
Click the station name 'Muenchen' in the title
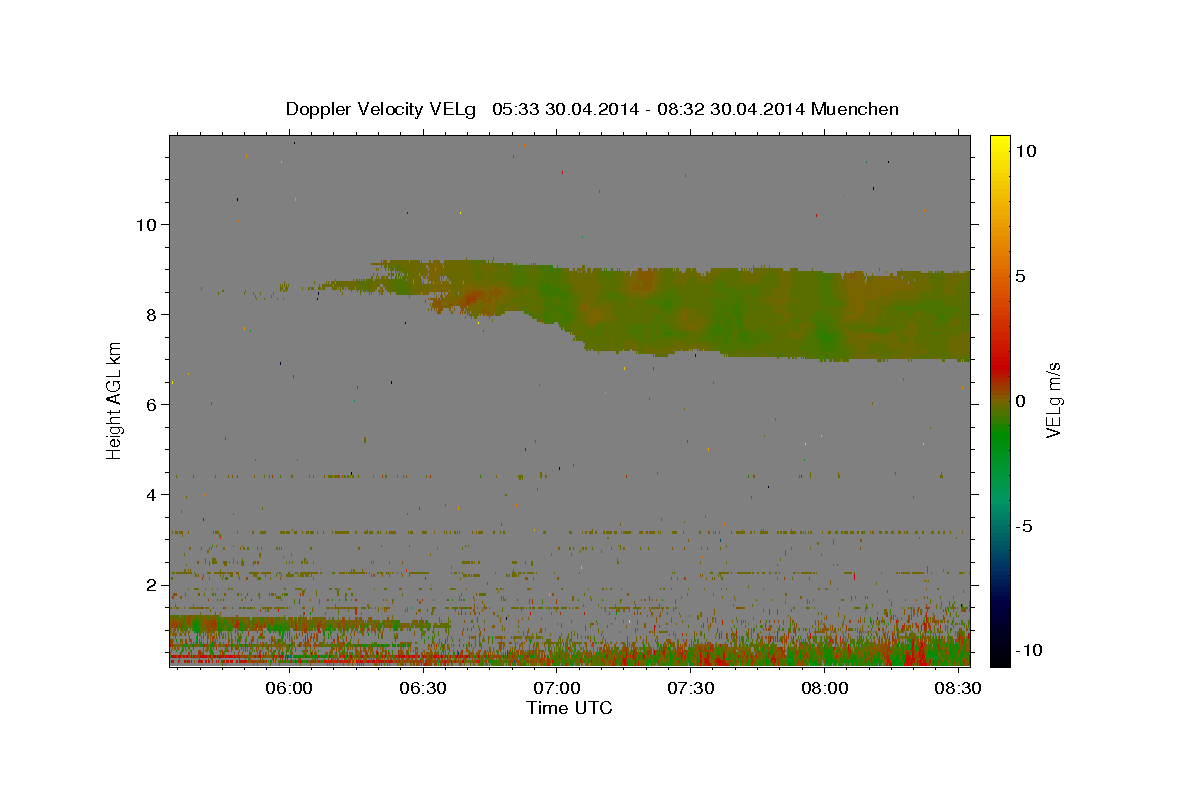(x=855, y=109)
